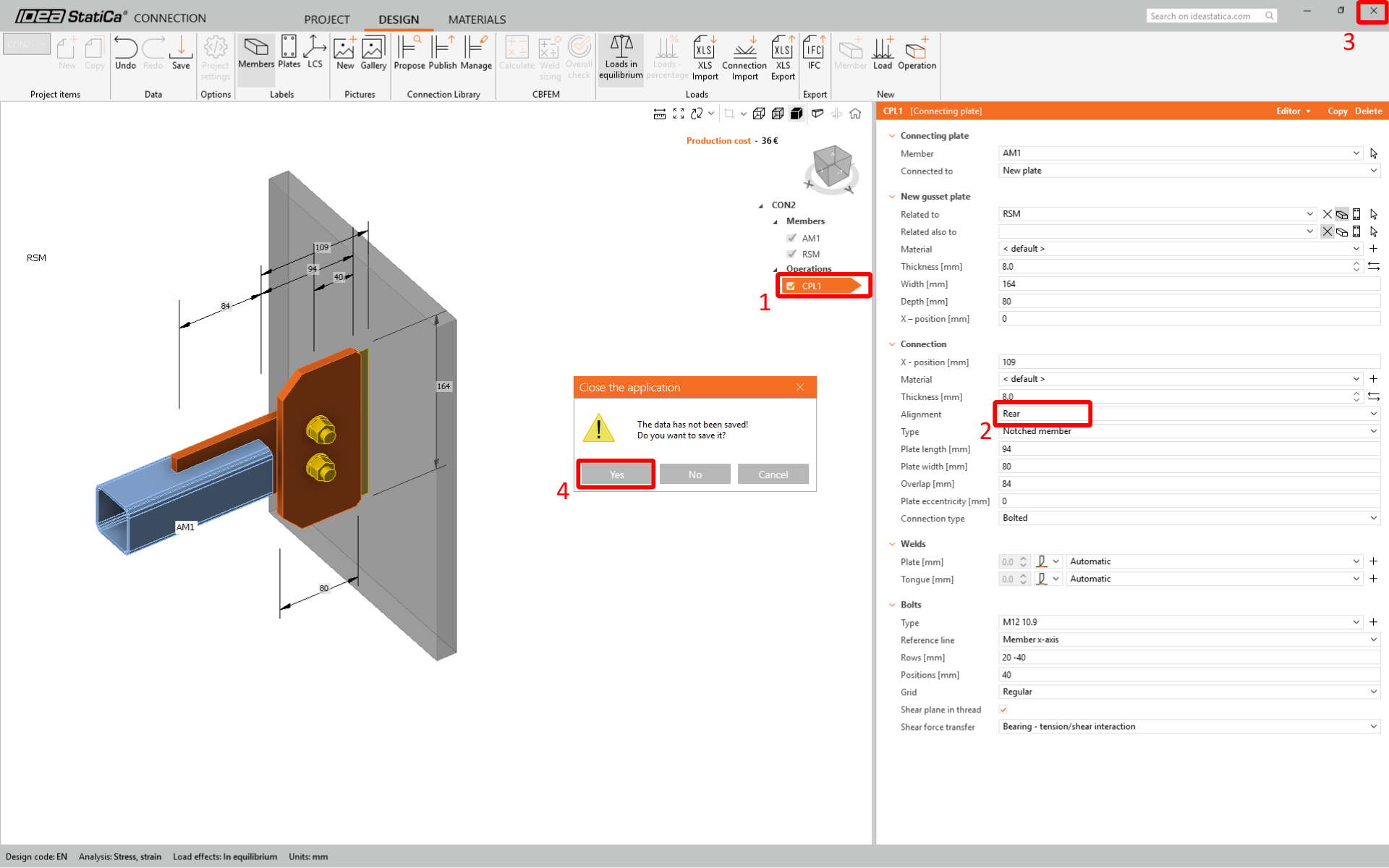Click the home view icon in the viewport

click(855, 114)
